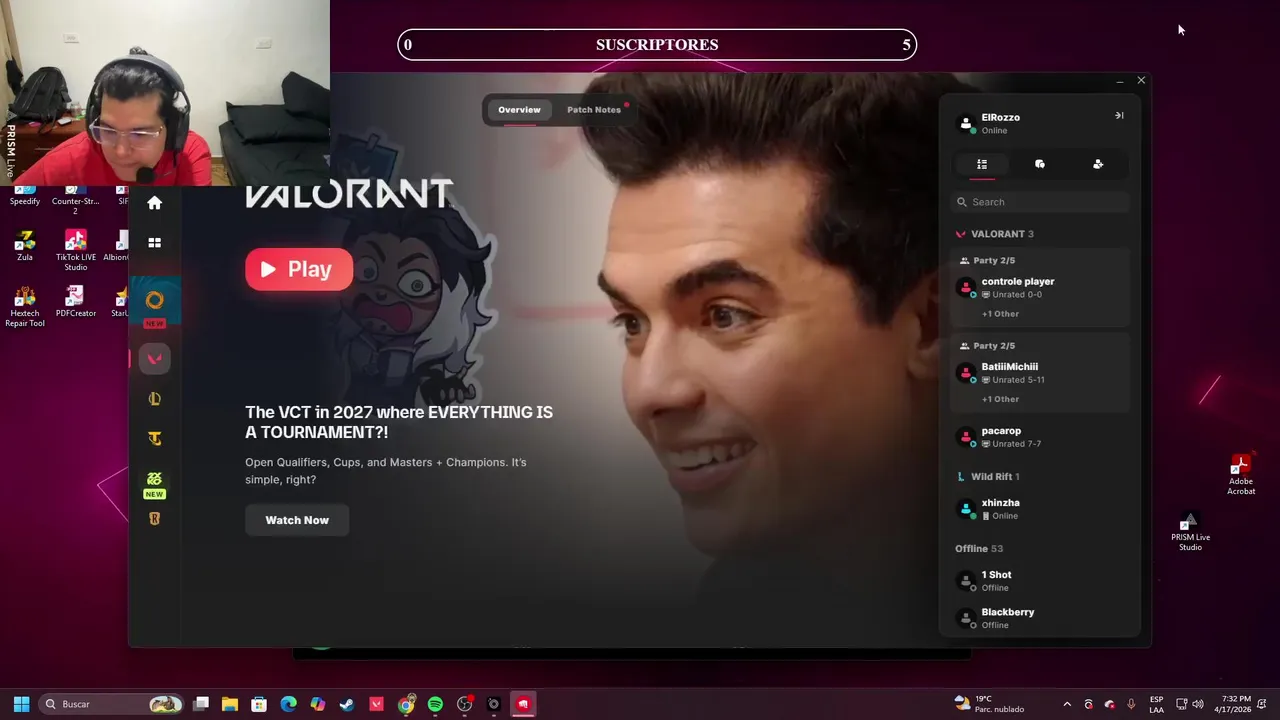1280x720 pixels.
Task: Select offline friend Blackberry
Action: click(x=1040, y=618)
